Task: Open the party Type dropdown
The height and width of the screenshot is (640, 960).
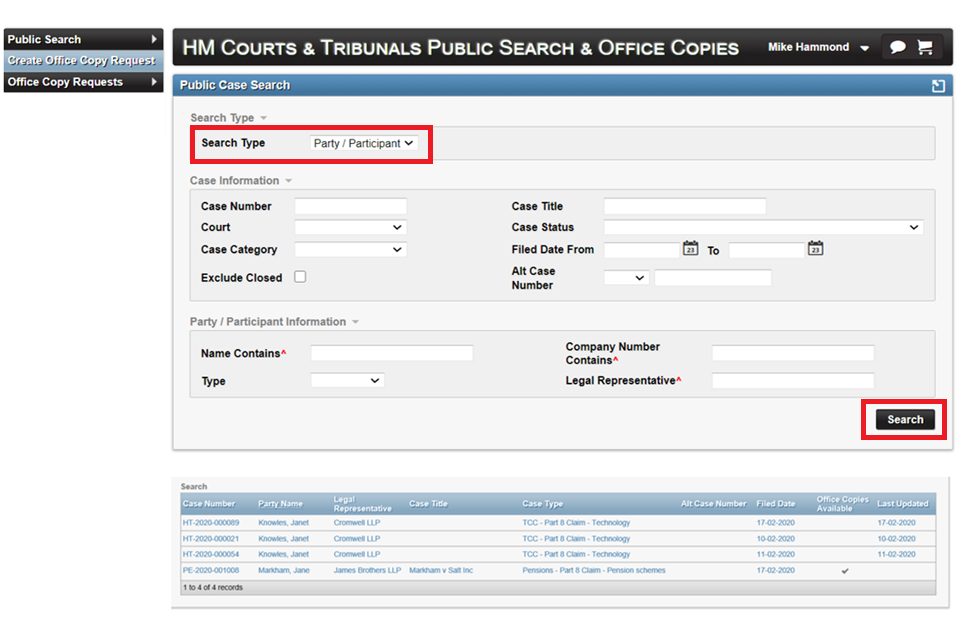Action: click(x=347, y=381)
